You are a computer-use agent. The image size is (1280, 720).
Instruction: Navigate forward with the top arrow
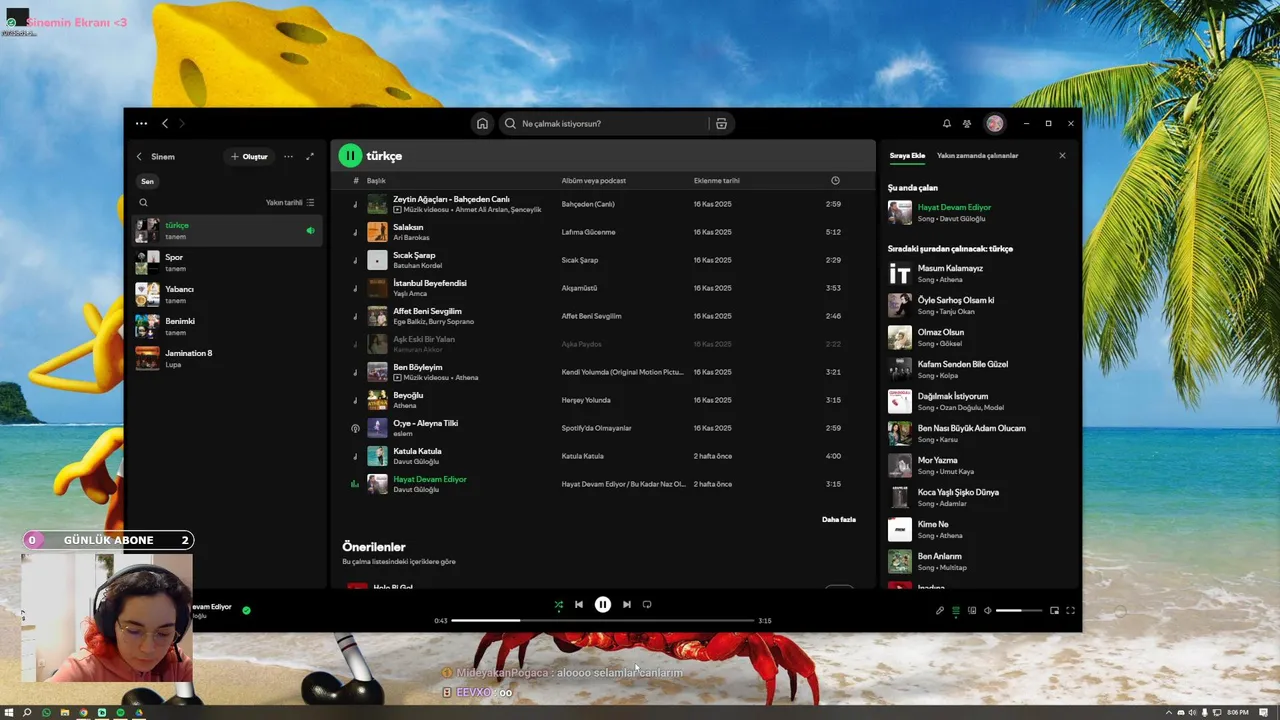point(181,123)
